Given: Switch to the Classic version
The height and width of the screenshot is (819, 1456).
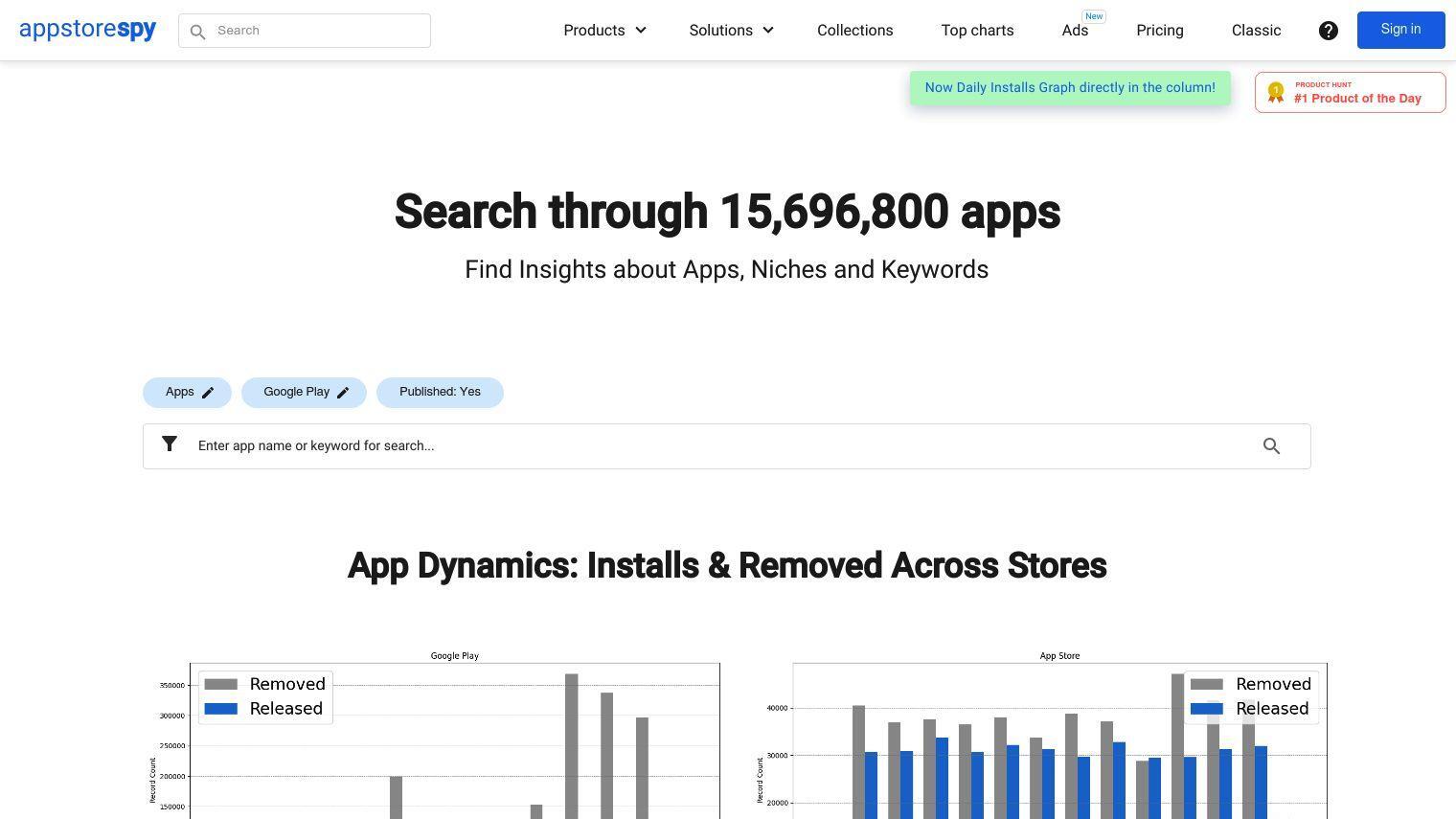Looking at the screenshot, I should click(x=1256, y=31).
